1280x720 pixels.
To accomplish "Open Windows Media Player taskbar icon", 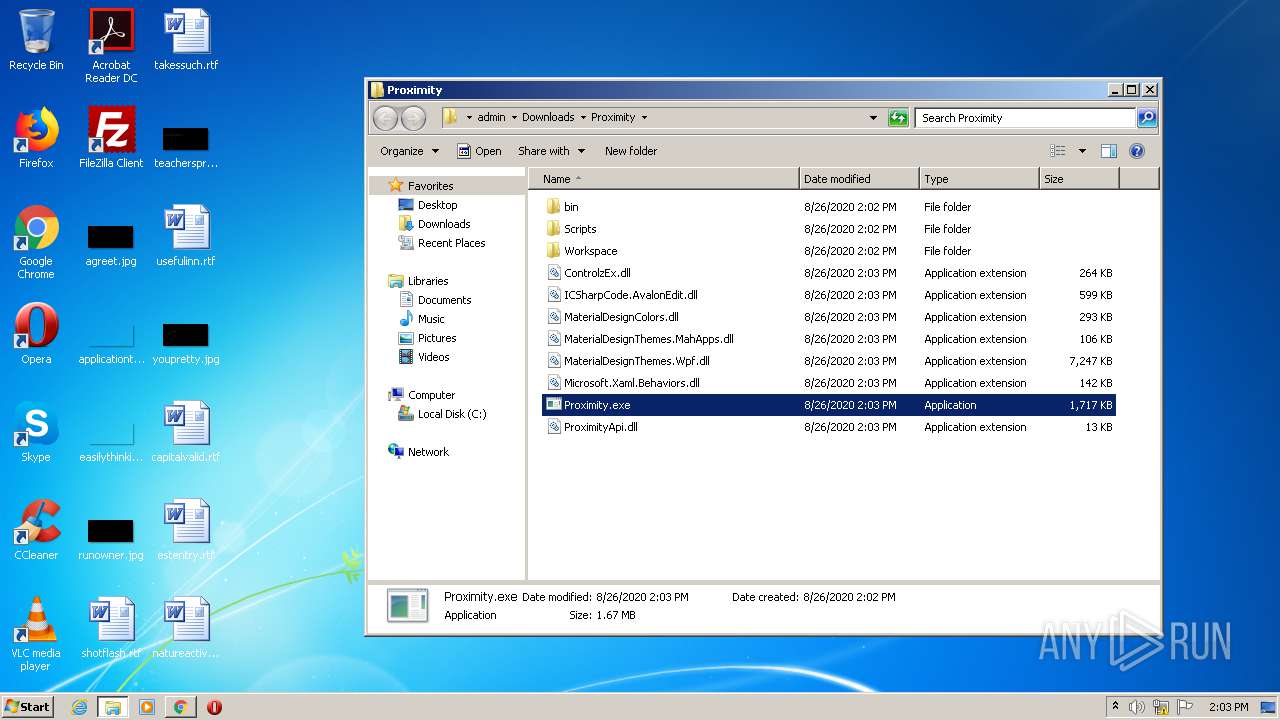I will click(147, 707).
